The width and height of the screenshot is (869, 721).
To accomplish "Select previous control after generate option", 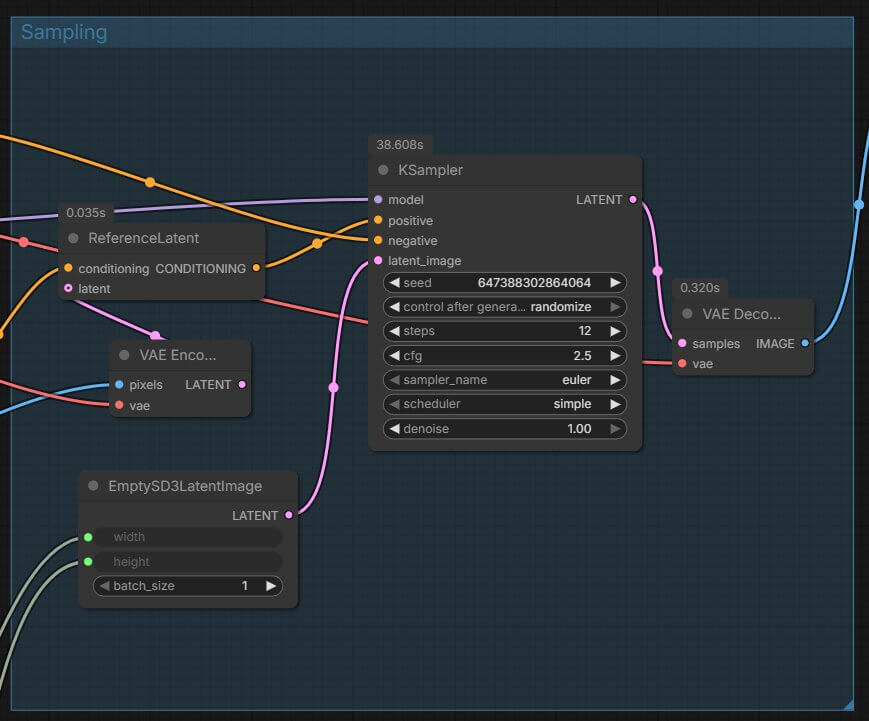I will [394, 306].
